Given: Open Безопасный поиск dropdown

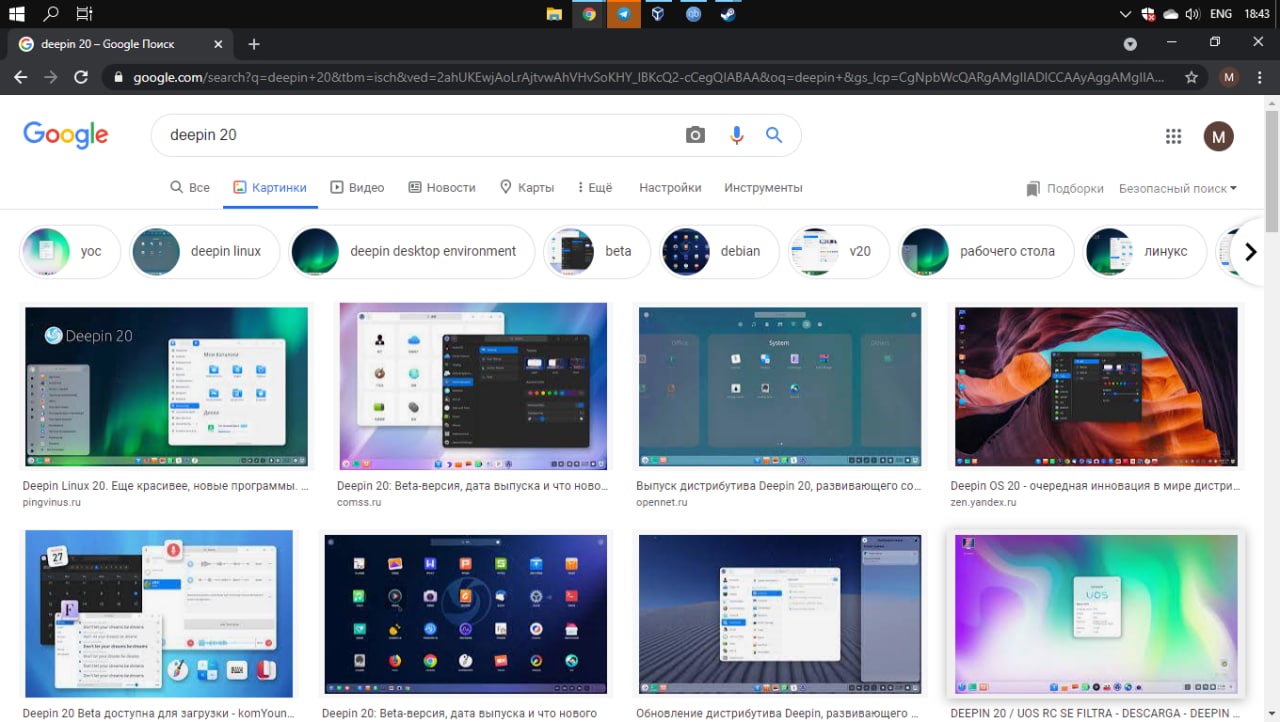Looking at the screenshot, I should (x=1177, y=188).
